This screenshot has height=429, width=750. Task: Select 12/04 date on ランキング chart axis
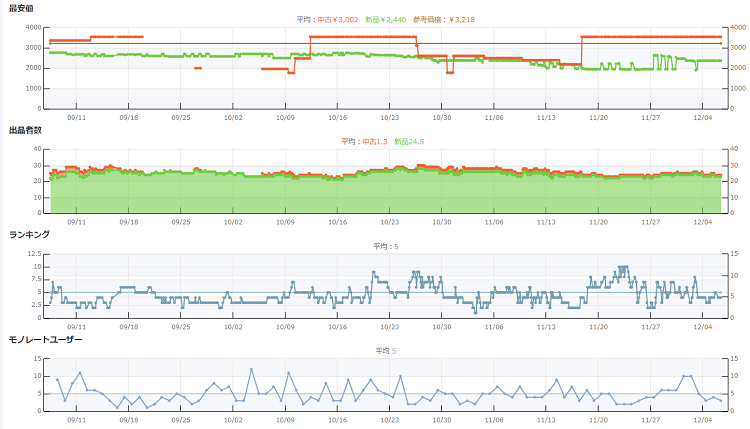[702, 327]
